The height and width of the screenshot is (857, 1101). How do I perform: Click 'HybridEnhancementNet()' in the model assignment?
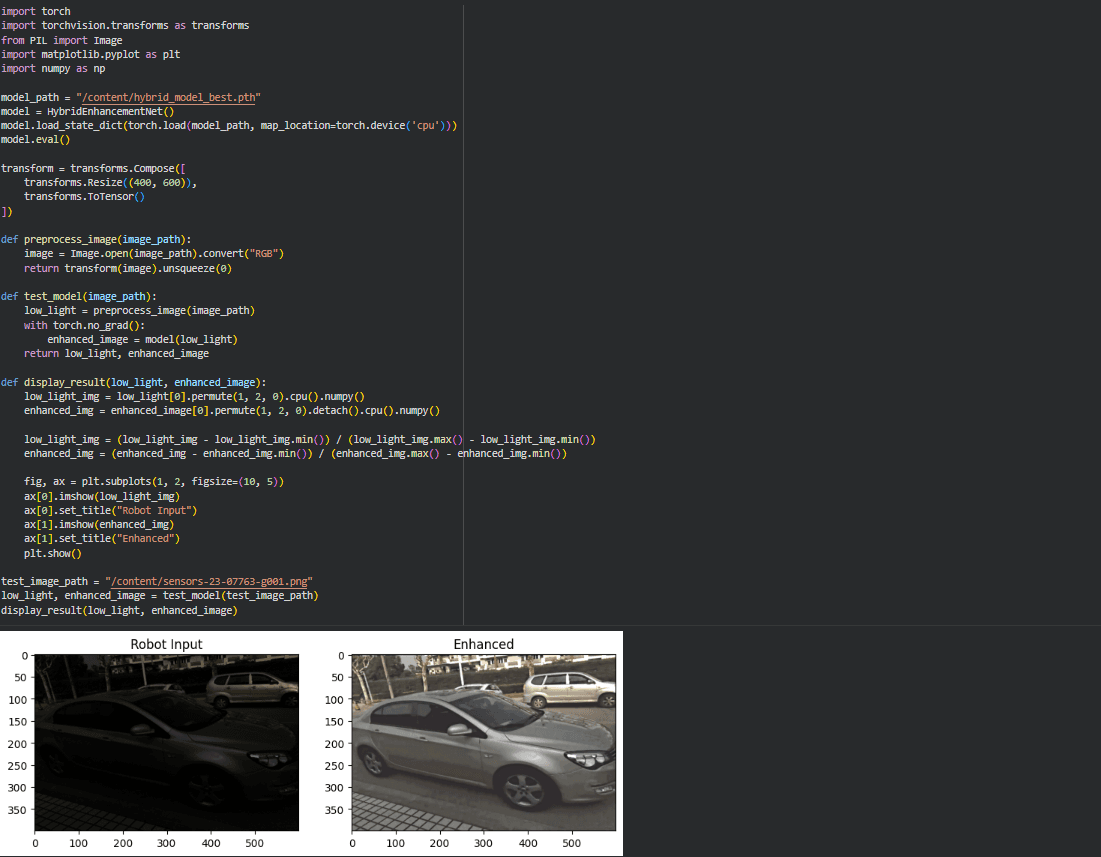coord(110,111)
